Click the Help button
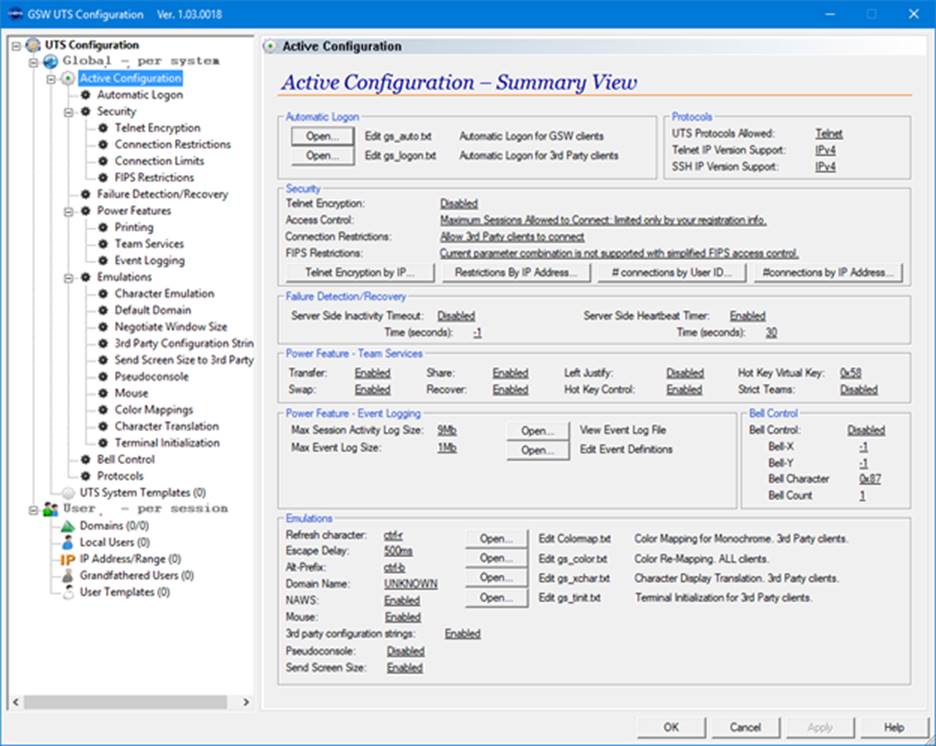 (894, 727)
